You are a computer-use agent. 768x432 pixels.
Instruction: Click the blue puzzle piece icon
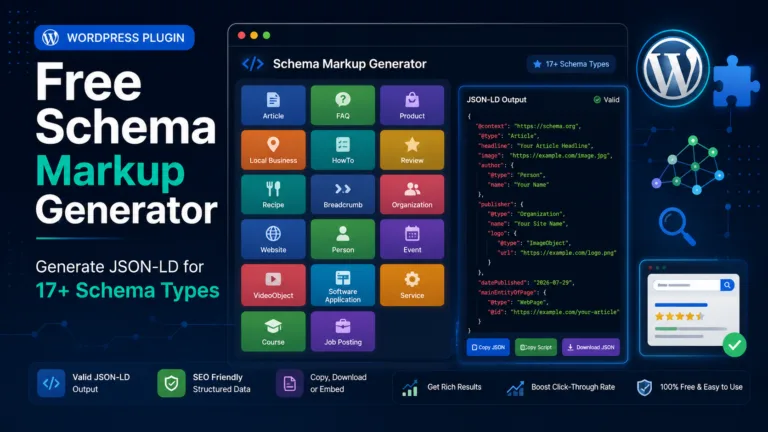pyautogui.click(x=735, y=81)
